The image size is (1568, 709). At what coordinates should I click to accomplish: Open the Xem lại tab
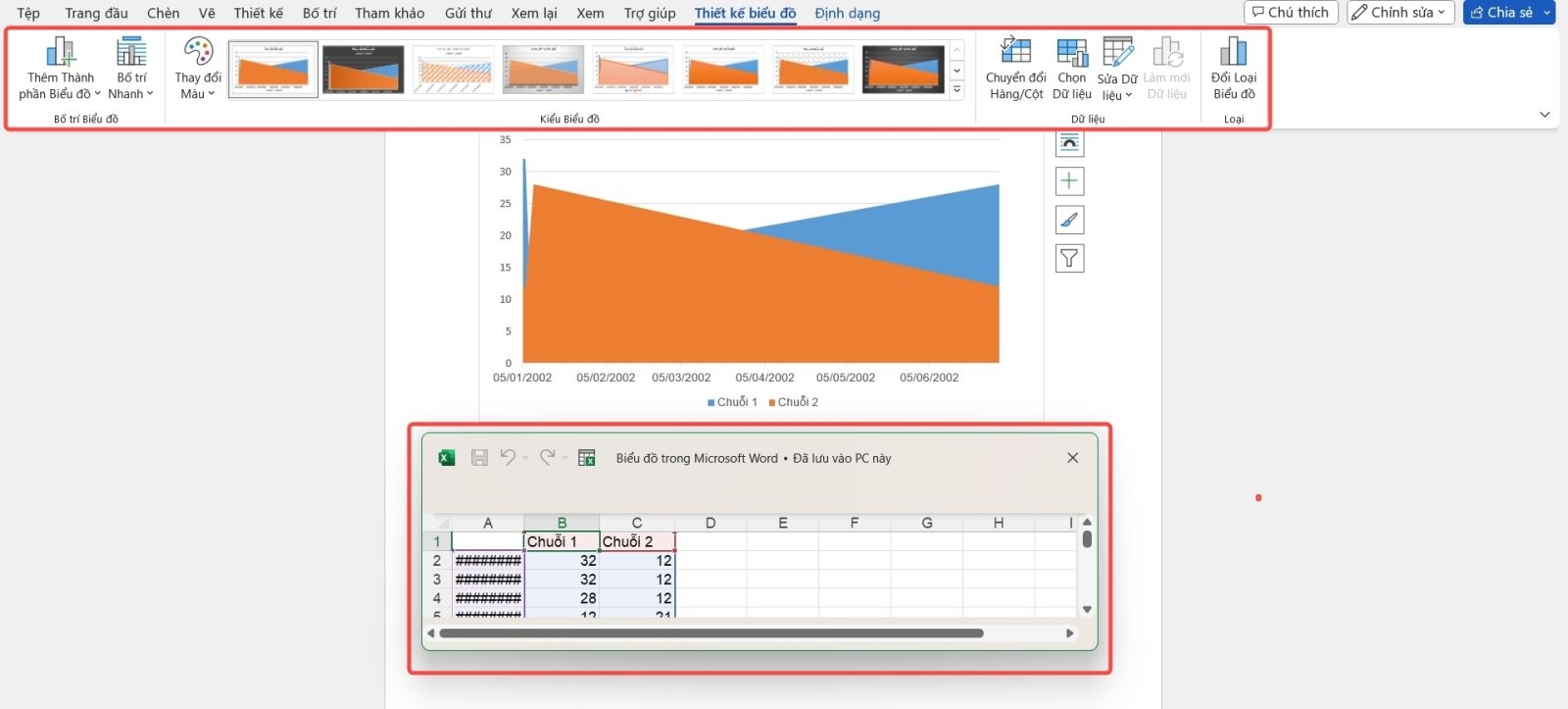pyautogui.click(x=534, y=13)
